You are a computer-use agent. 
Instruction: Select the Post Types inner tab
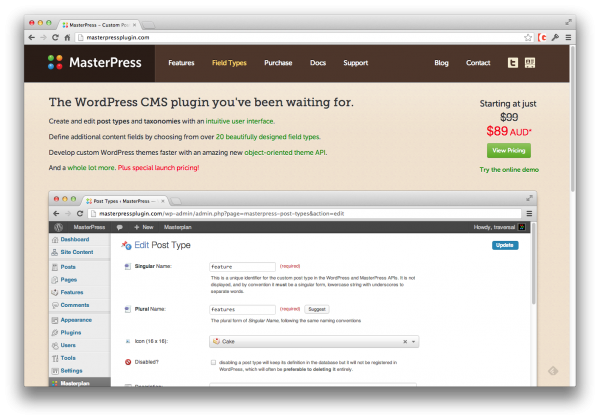coord(125,201)
